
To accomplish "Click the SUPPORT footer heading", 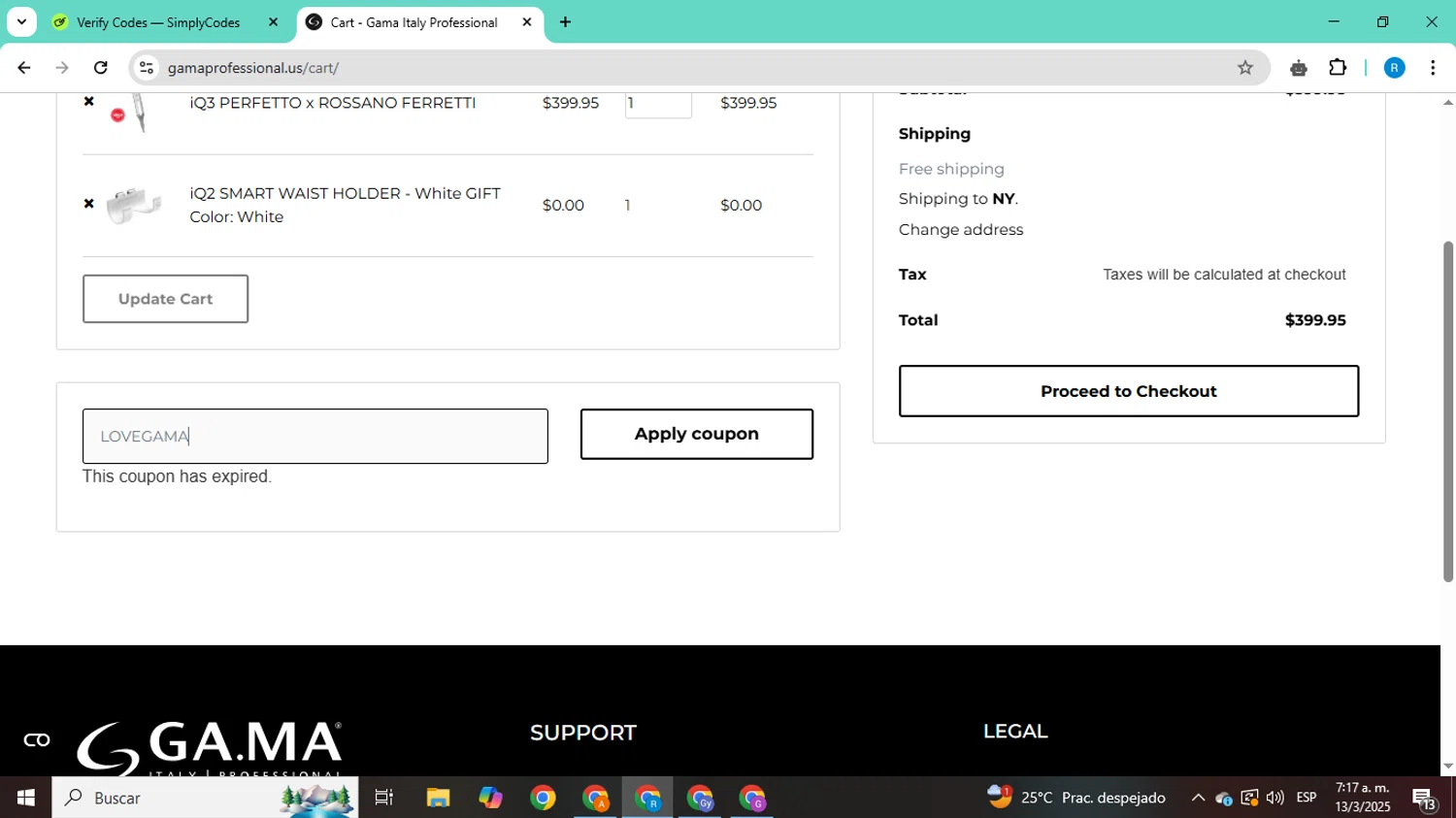I will pos(583,733).
